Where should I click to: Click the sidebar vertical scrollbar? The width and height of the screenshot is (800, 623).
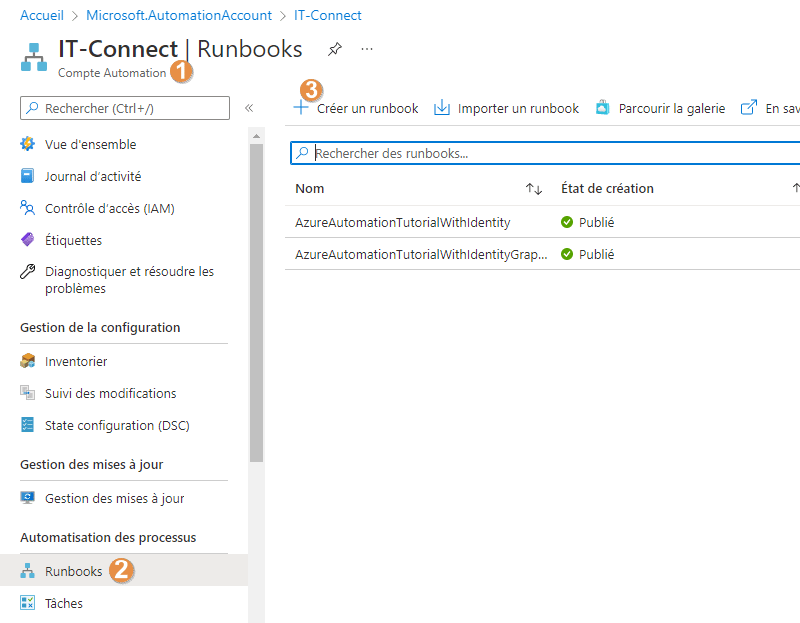coord(256,300)
